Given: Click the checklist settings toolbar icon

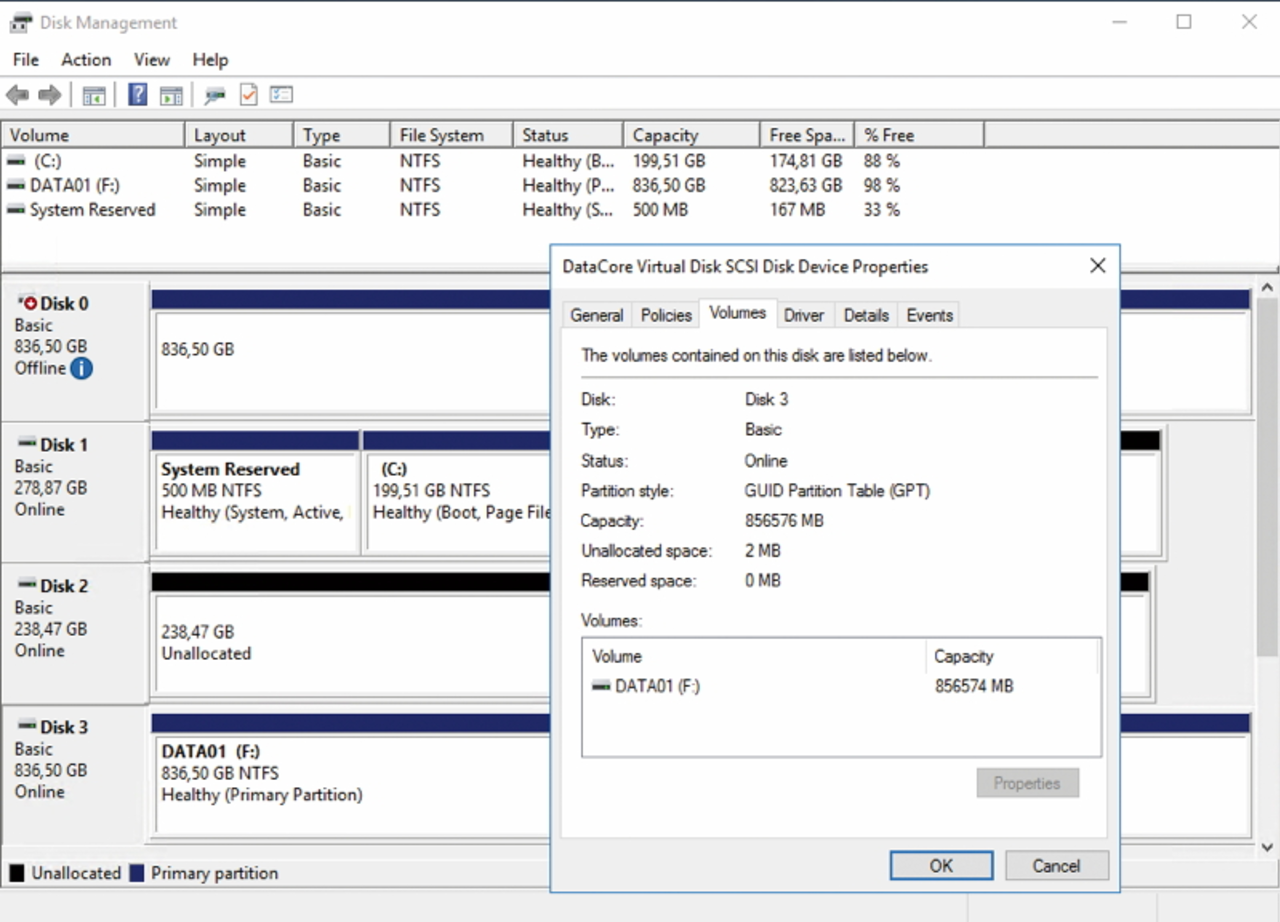Looking at the screenshot, I should coord(281,95).
